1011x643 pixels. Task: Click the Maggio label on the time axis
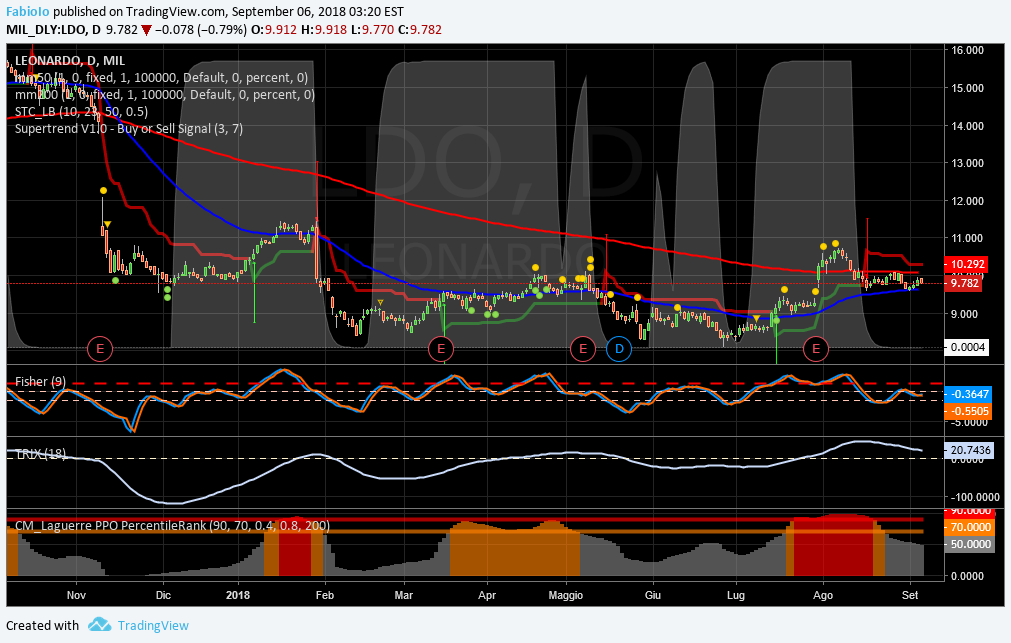click(x=565, y=595)
